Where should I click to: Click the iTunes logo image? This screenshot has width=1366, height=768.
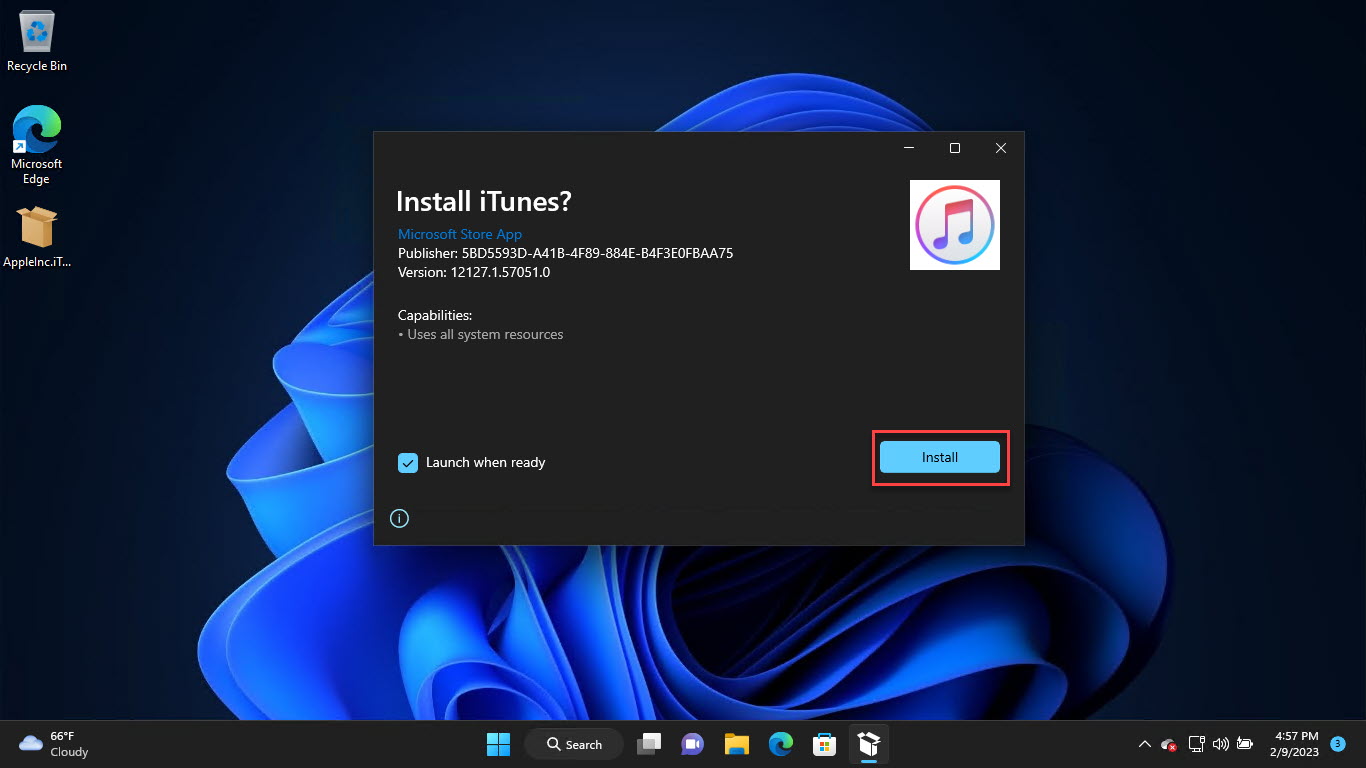[x=955, y=225]
